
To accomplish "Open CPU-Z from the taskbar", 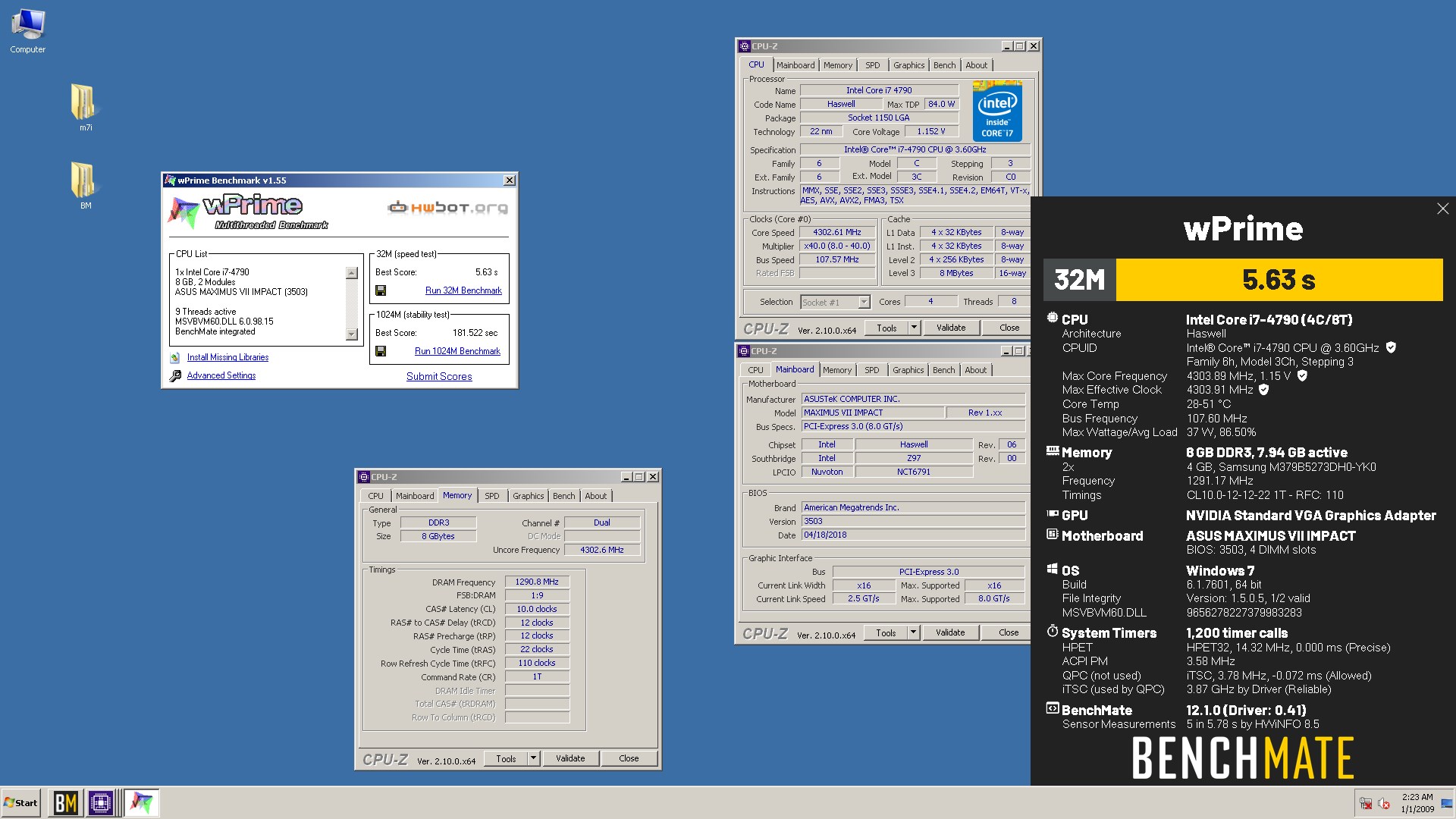I will 101,802.
